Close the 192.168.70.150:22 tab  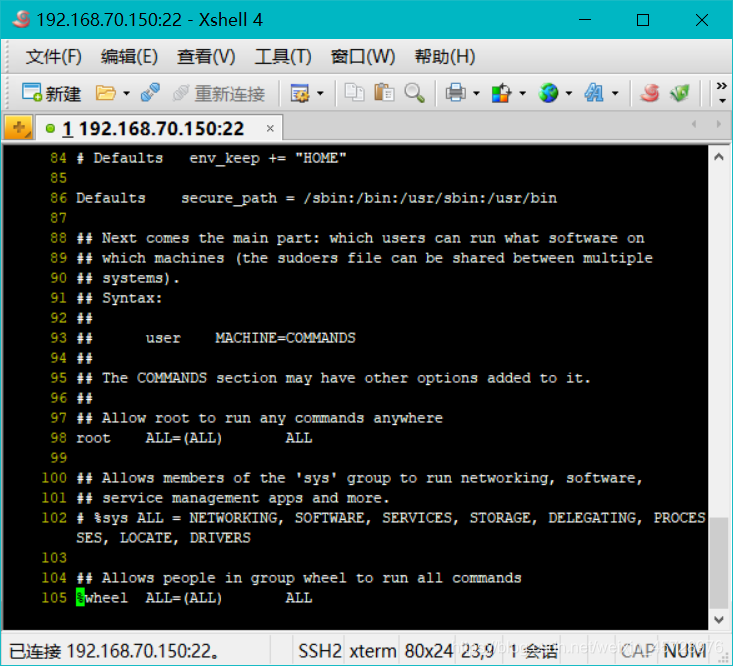coord(270,128)
